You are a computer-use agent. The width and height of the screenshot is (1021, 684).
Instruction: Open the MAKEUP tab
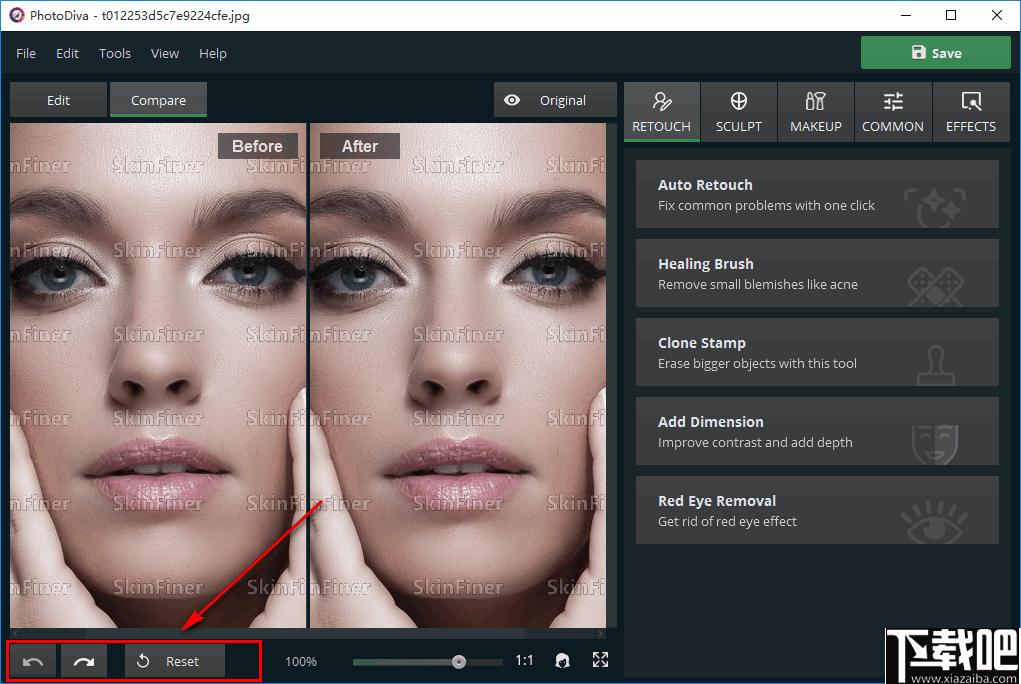816,112
